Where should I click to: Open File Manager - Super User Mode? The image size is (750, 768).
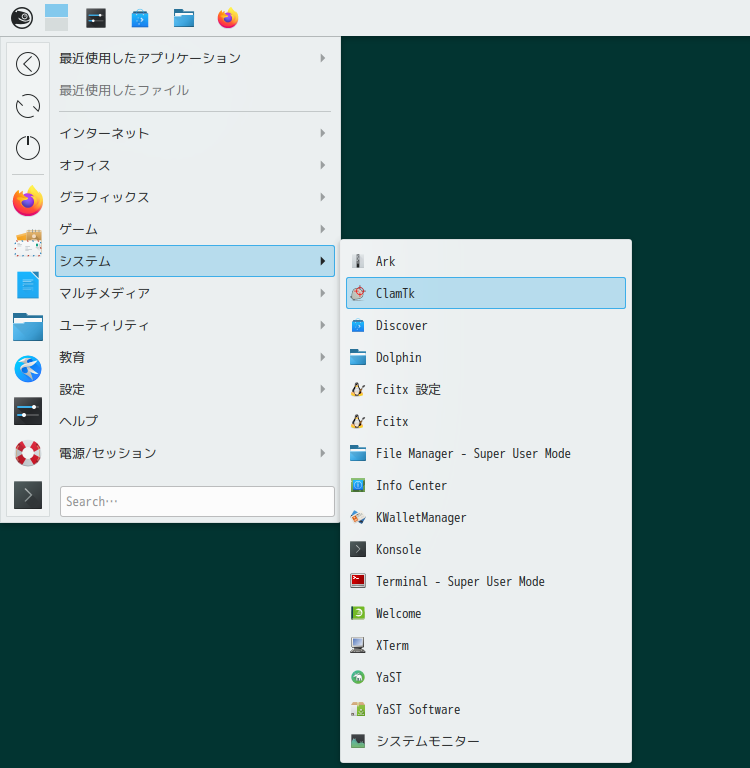pos(486,453)
